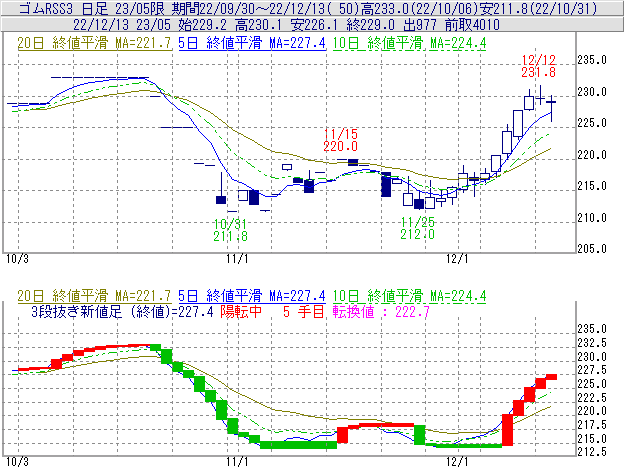The image size is (624, 475).
Task: Click the red '12/12 231.8' peak annotation
Action: (x=538, y=66)
